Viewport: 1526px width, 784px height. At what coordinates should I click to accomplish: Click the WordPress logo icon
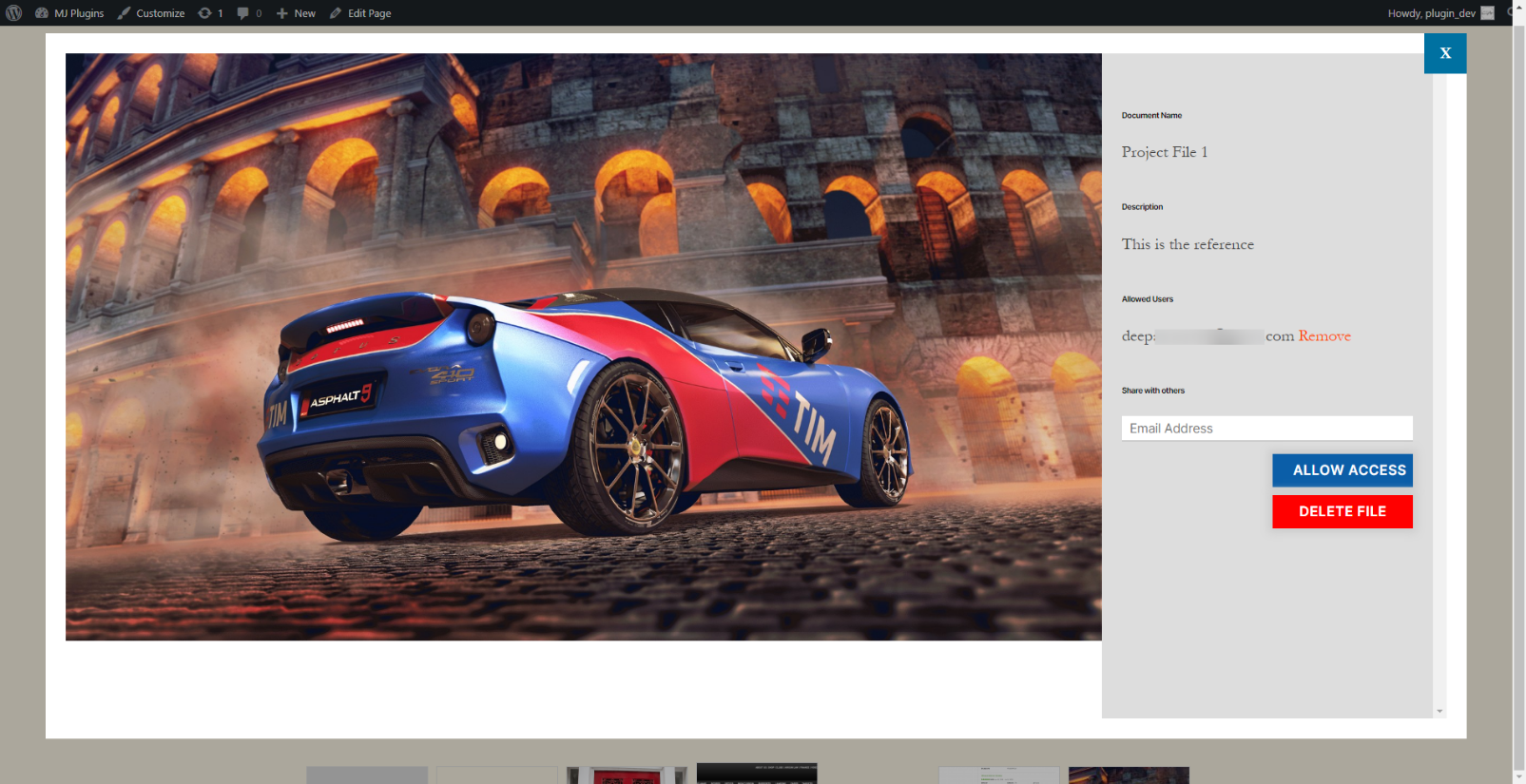pyautogui.click(x=14, y=13)
